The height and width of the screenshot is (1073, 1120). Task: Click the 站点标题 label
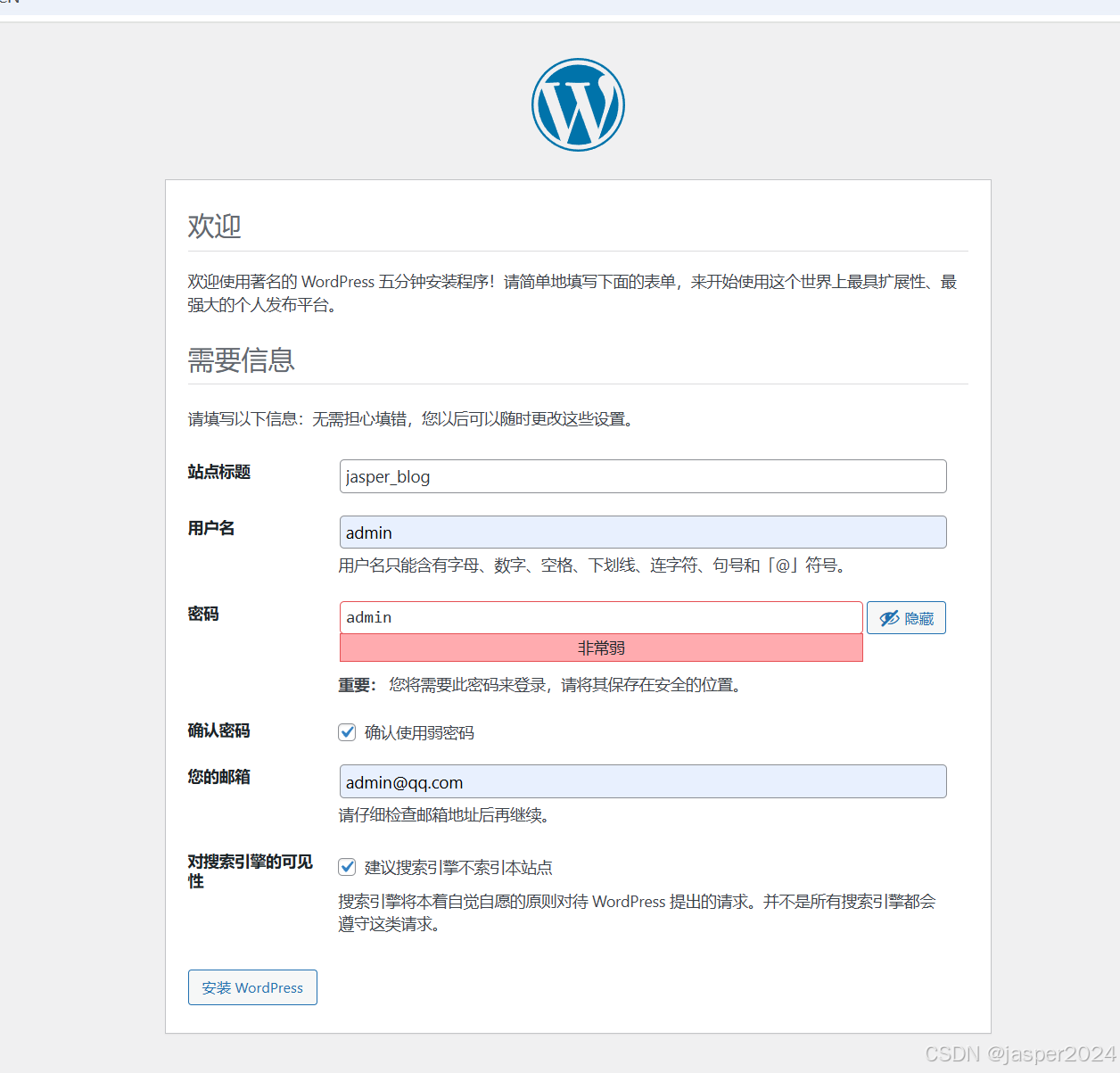pyautogui.click(x=219, y=472)
